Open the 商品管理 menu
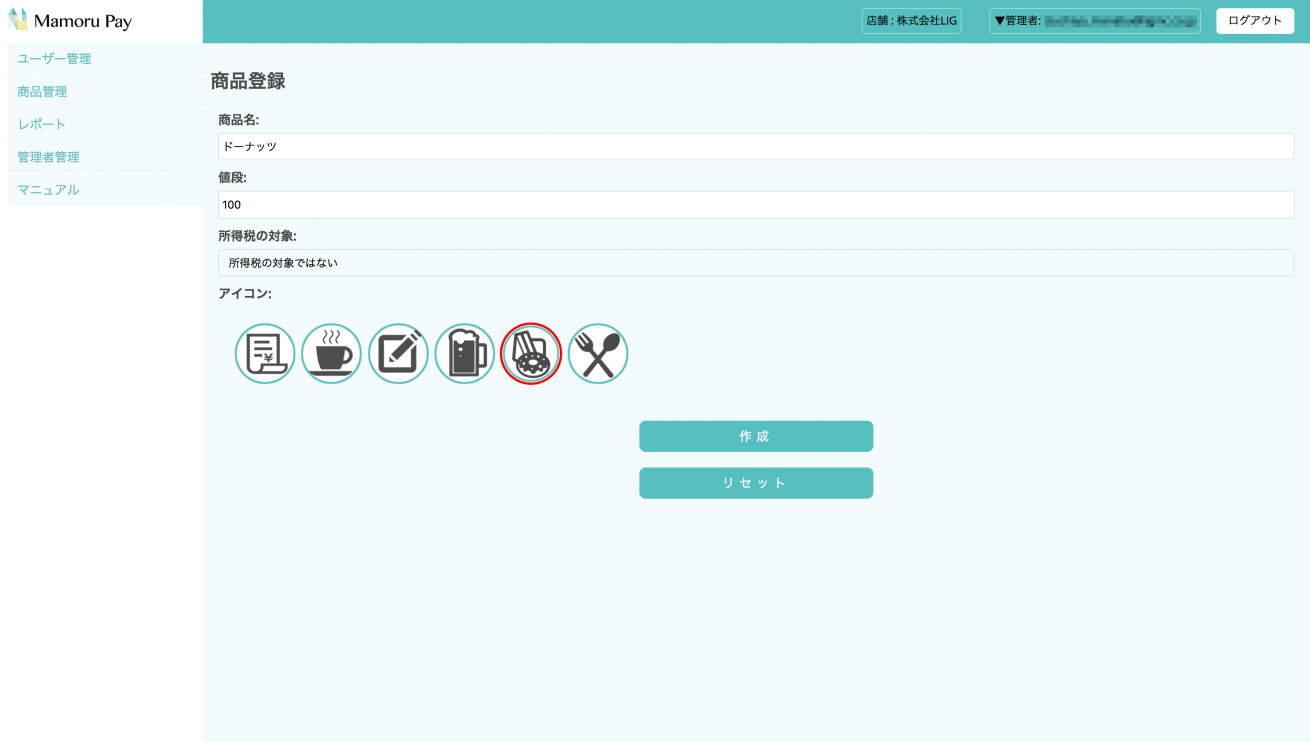Screen dimensions: 1310x742 coord(105,92)
